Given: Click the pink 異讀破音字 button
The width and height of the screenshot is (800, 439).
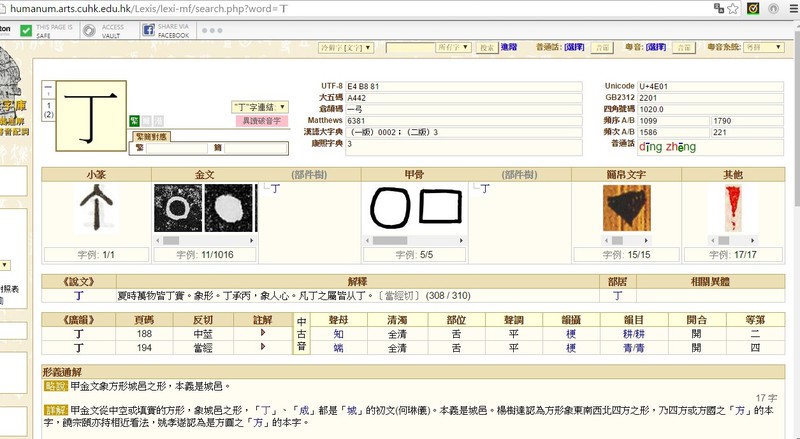Looking at the screenshot, I should click(x=262, y=121).
